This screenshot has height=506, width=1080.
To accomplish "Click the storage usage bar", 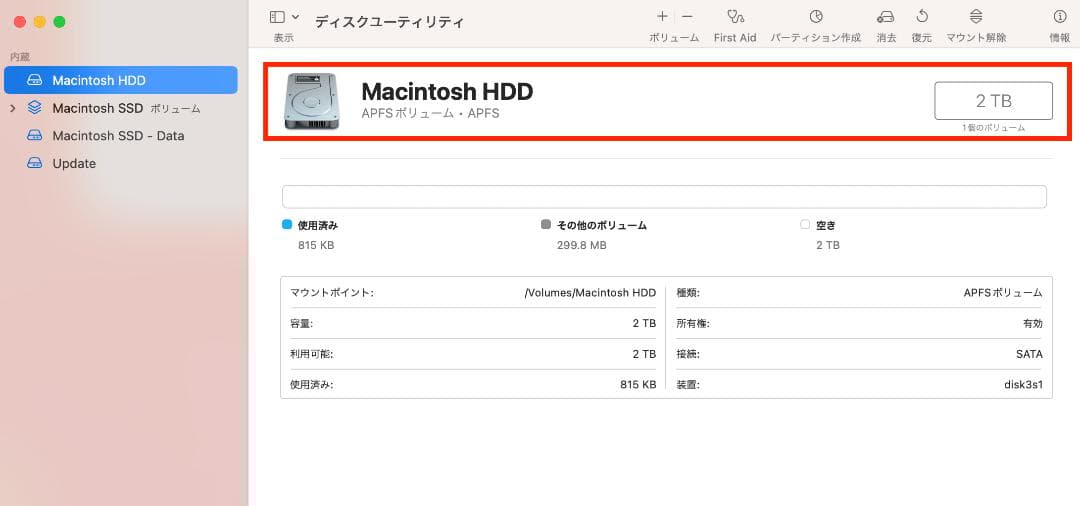I will 664,197.
